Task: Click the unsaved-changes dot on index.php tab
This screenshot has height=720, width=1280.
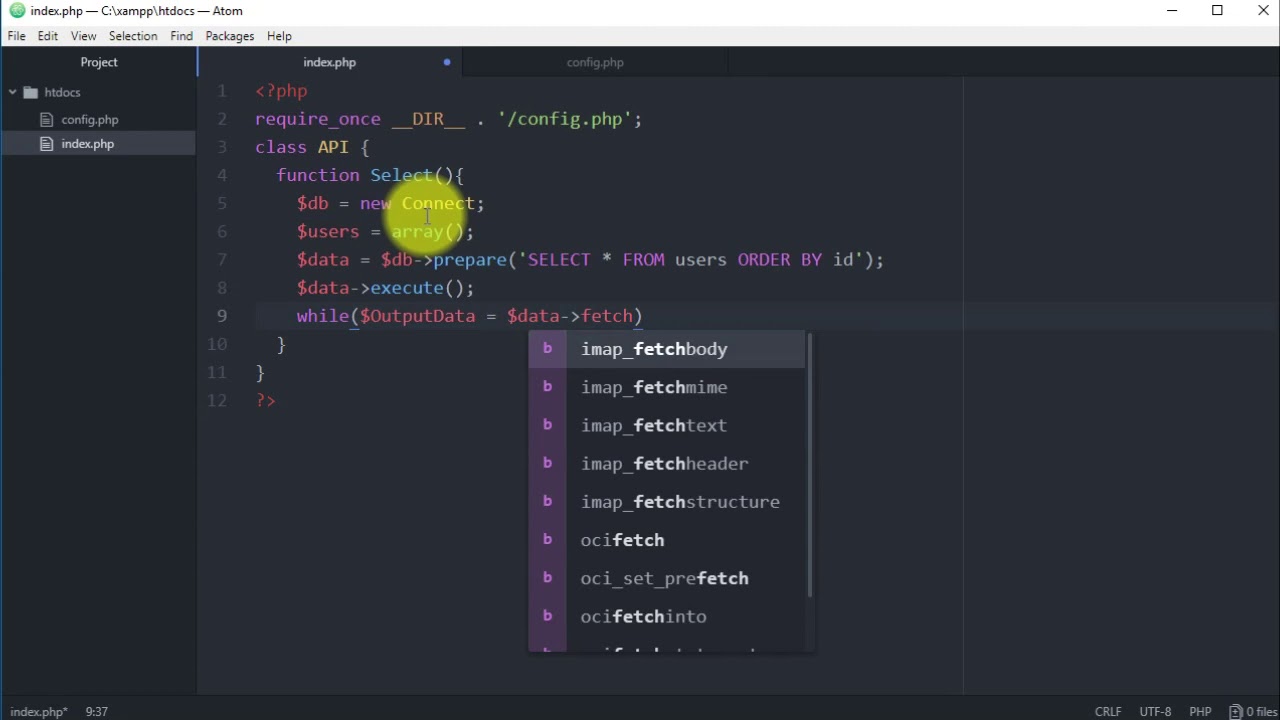Action: pos(447,62)
